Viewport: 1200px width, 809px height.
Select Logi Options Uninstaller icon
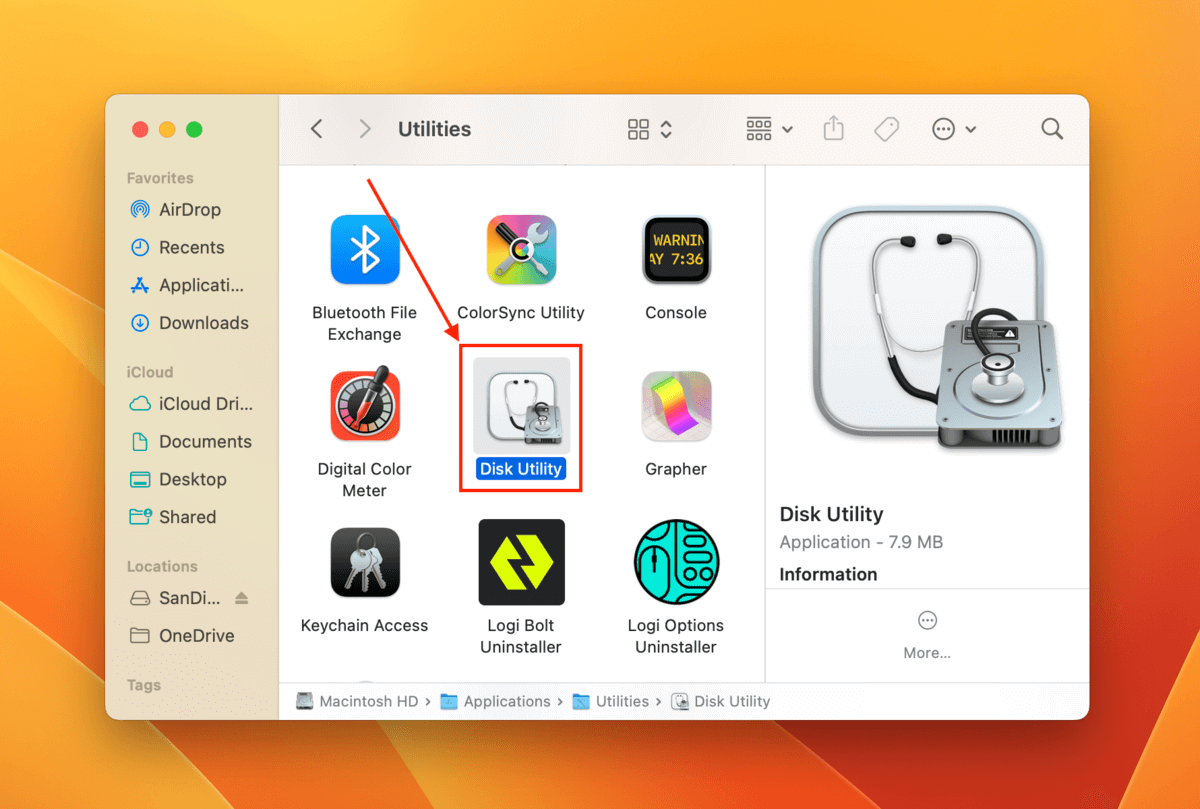pos(676,562)
